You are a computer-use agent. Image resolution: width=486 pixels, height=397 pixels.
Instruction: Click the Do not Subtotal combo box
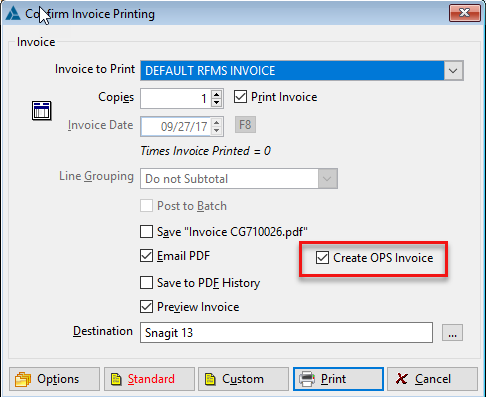click(x=239, y=179)
